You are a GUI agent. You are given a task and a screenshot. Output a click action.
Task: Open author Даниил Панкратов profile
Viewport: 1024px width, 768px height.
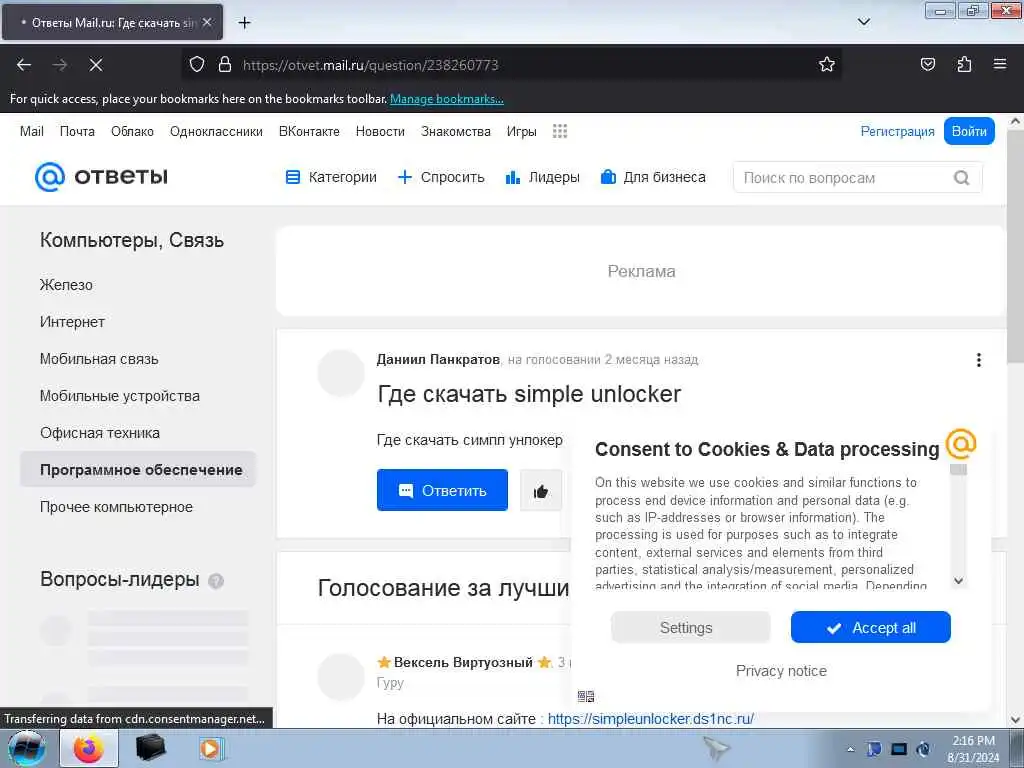[x=438, y=360]
